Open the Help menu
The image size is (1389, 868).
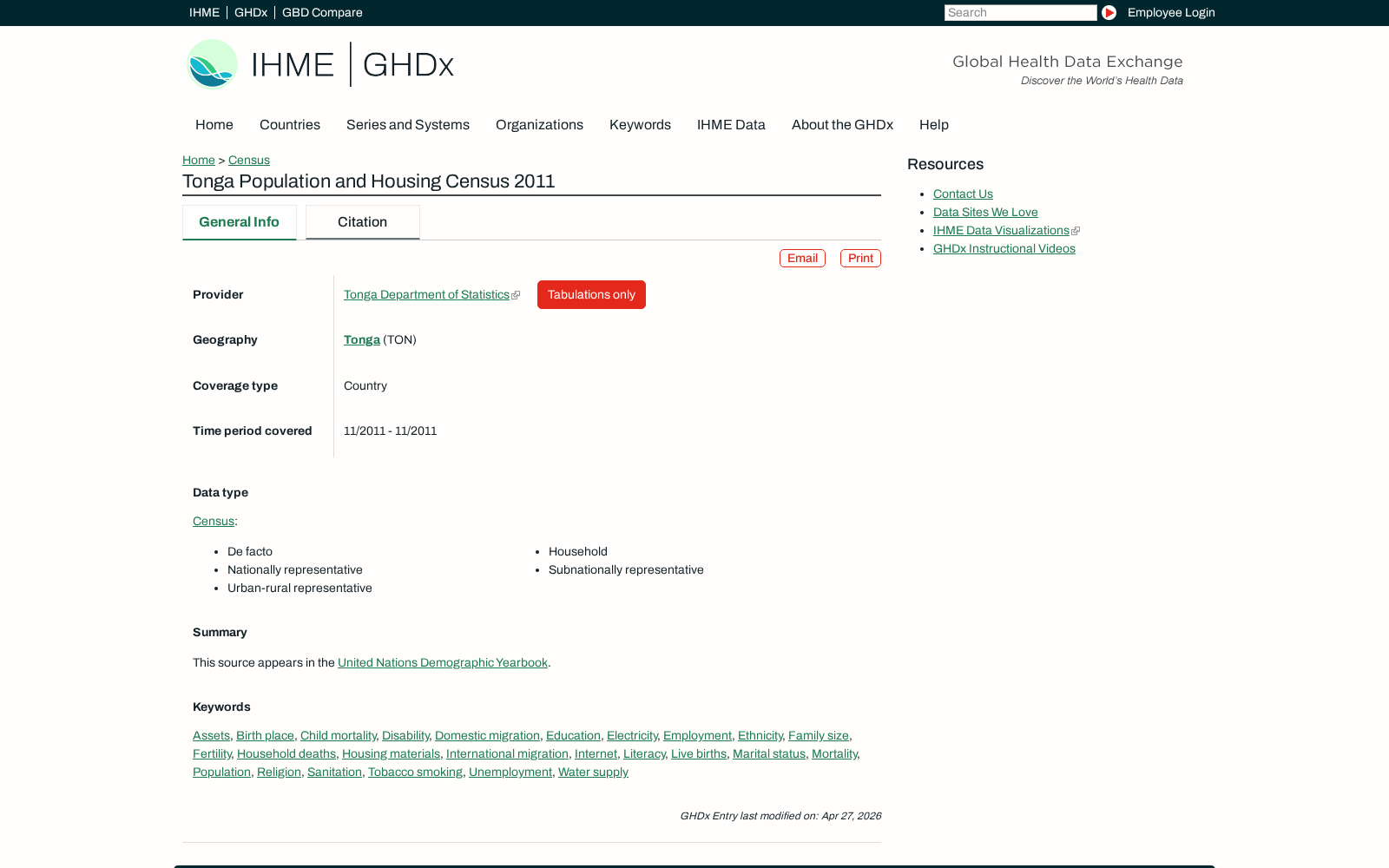pos(934,125)
